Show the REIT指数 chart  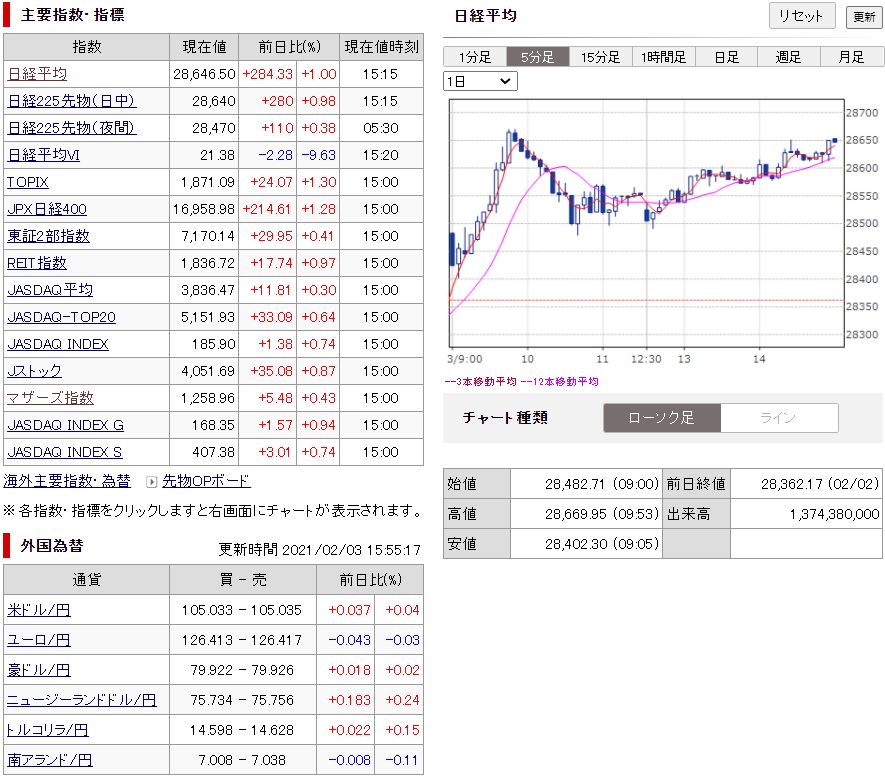coord(37,264)
